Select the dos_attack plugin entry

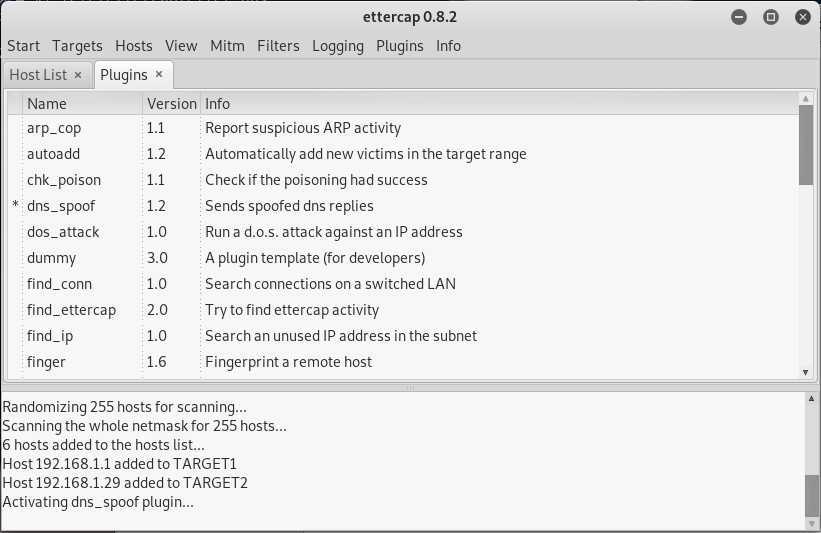pyautogui.click(x=63, y=232)
